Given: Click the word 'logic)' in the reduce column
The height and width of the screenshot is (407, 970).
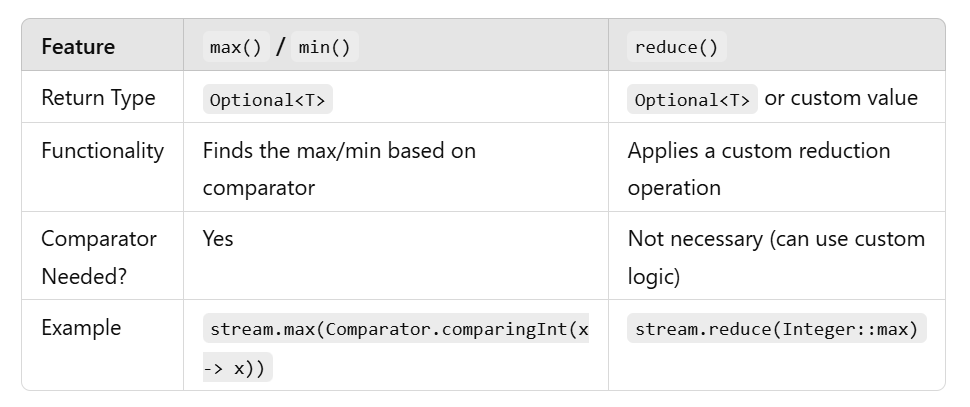Looking at the screenshot, I should coord(654,276).
